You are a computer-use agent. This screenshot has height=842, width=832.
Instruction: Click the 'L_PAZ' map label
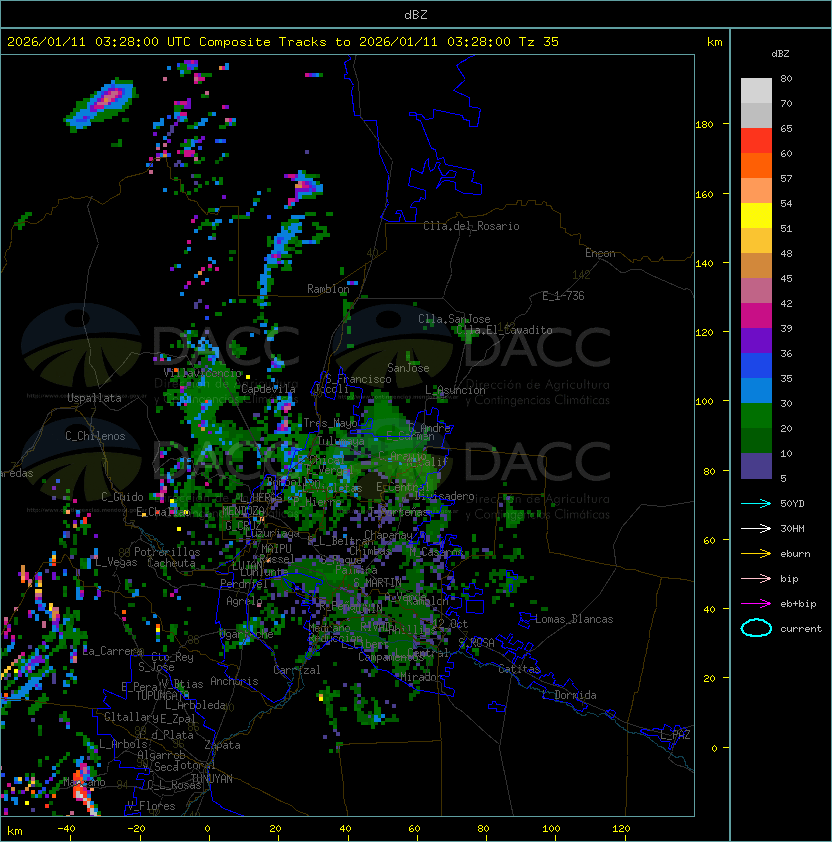[675, 735]
